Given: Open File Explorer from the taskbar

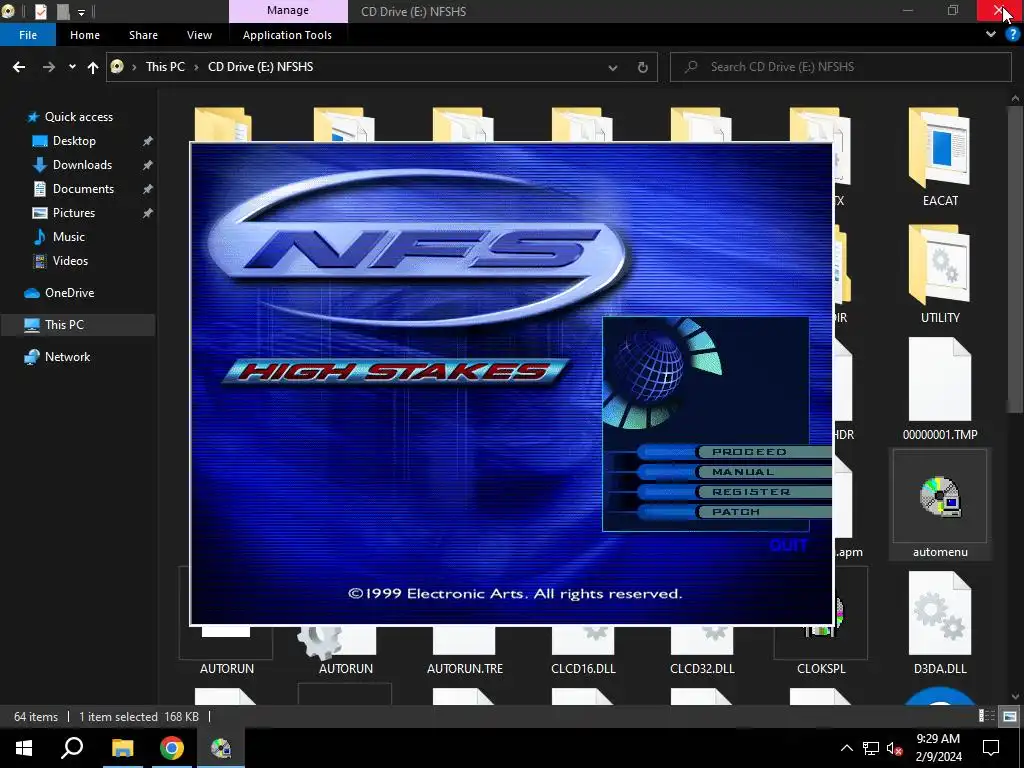Looking at the screenshot, I should click(x=122, y=748).
